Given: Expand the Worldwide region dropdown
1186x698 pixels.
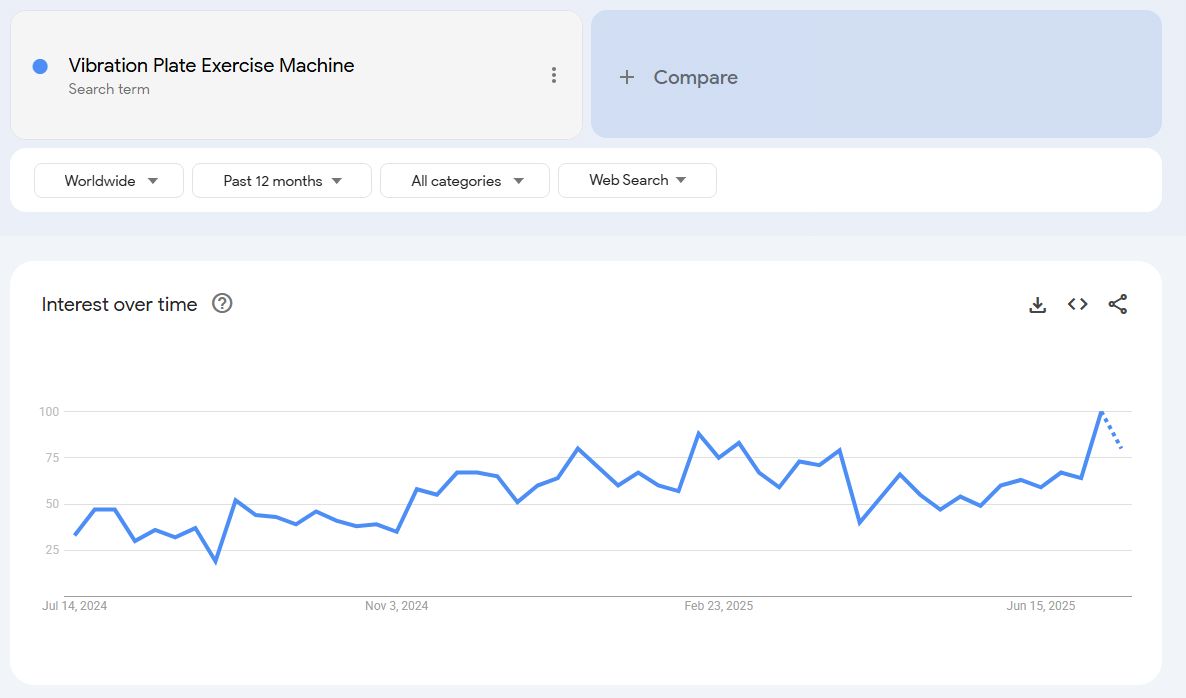Looking at the screenshot, I should [109, 181].
